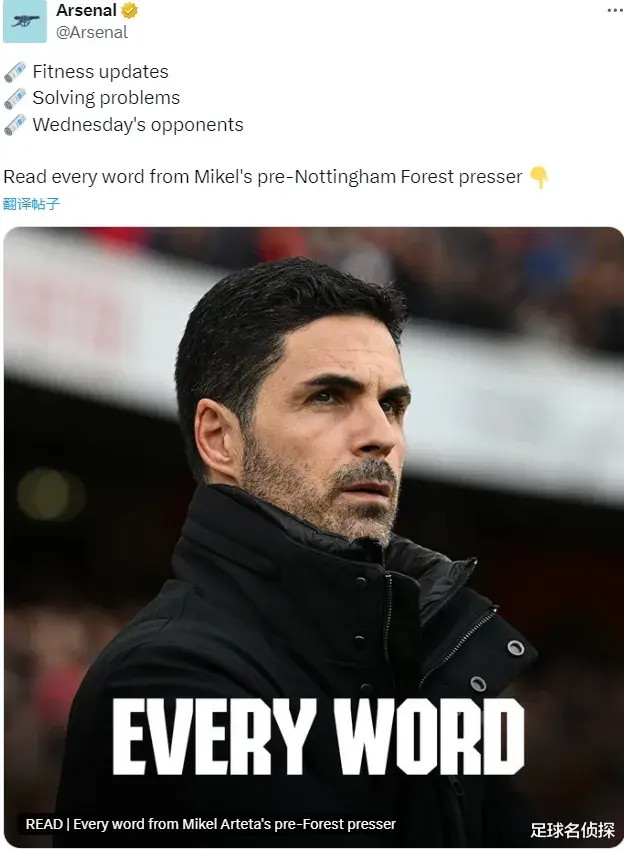Click newspaper emoji beside Solving problems
Image resolution: width=624 pixels, height=850 pixels.
click(x=15, y=98)
